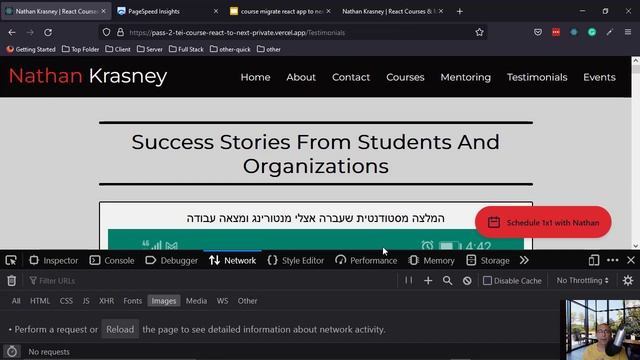Open the Performance tab

pyautogui.click(x=366, y=260)
